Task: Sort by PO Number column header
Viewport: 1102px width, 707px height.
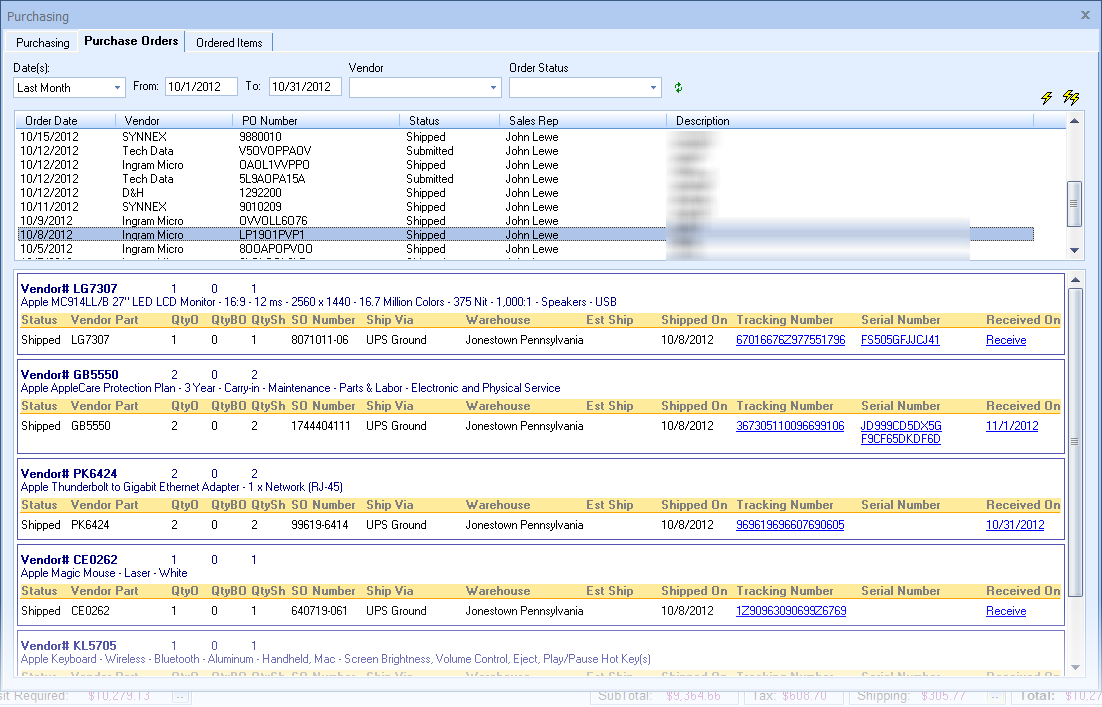Action: [x=270, y=121]
